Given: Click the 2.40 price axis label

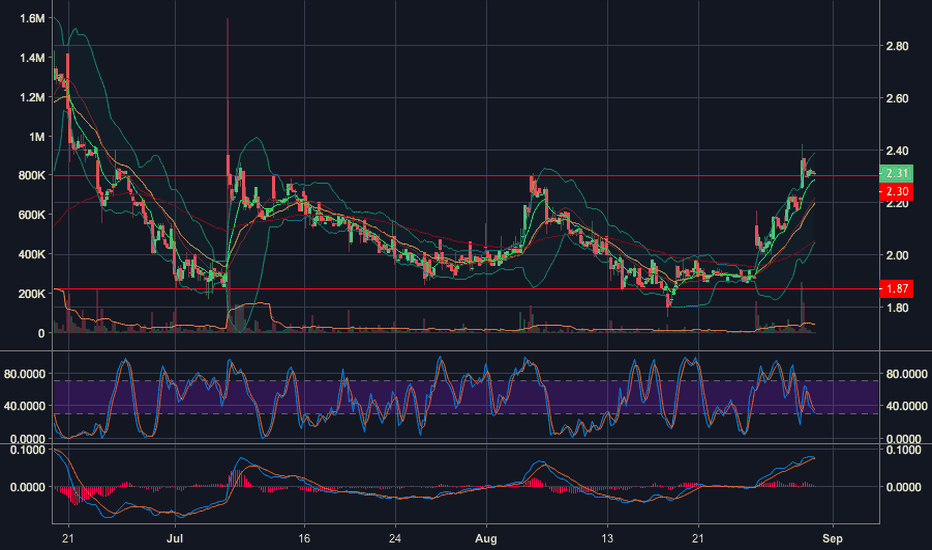Looking at the screenshot, I should [897, 150].
